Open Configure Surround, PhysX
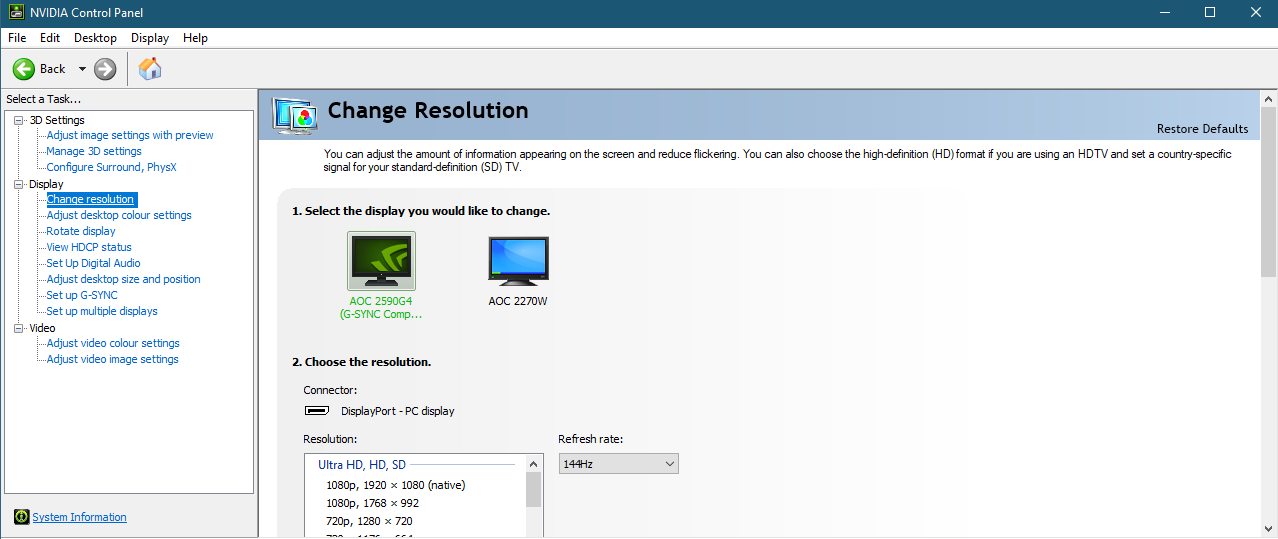The image size is (1278, 539). [111, 167]
